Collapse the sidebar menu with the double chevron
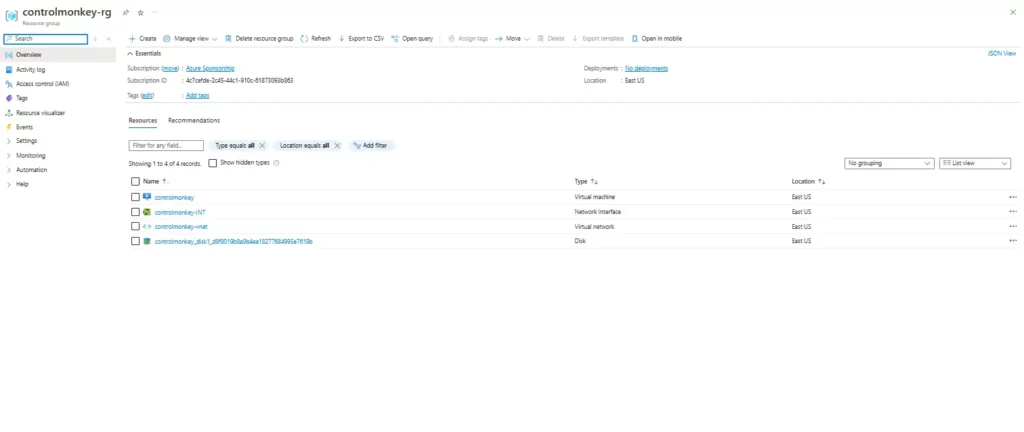This screenshot has width=1024, height=432. 108,39
